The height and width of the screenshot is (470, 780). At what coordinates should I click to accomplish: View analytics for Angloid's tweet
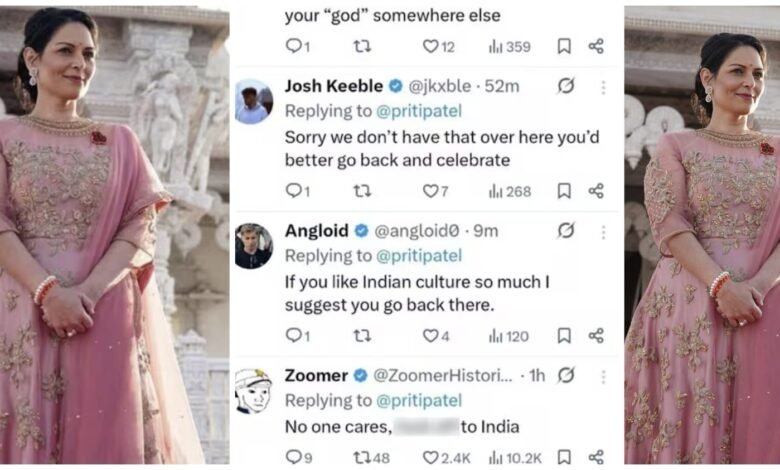coord(508,336)
